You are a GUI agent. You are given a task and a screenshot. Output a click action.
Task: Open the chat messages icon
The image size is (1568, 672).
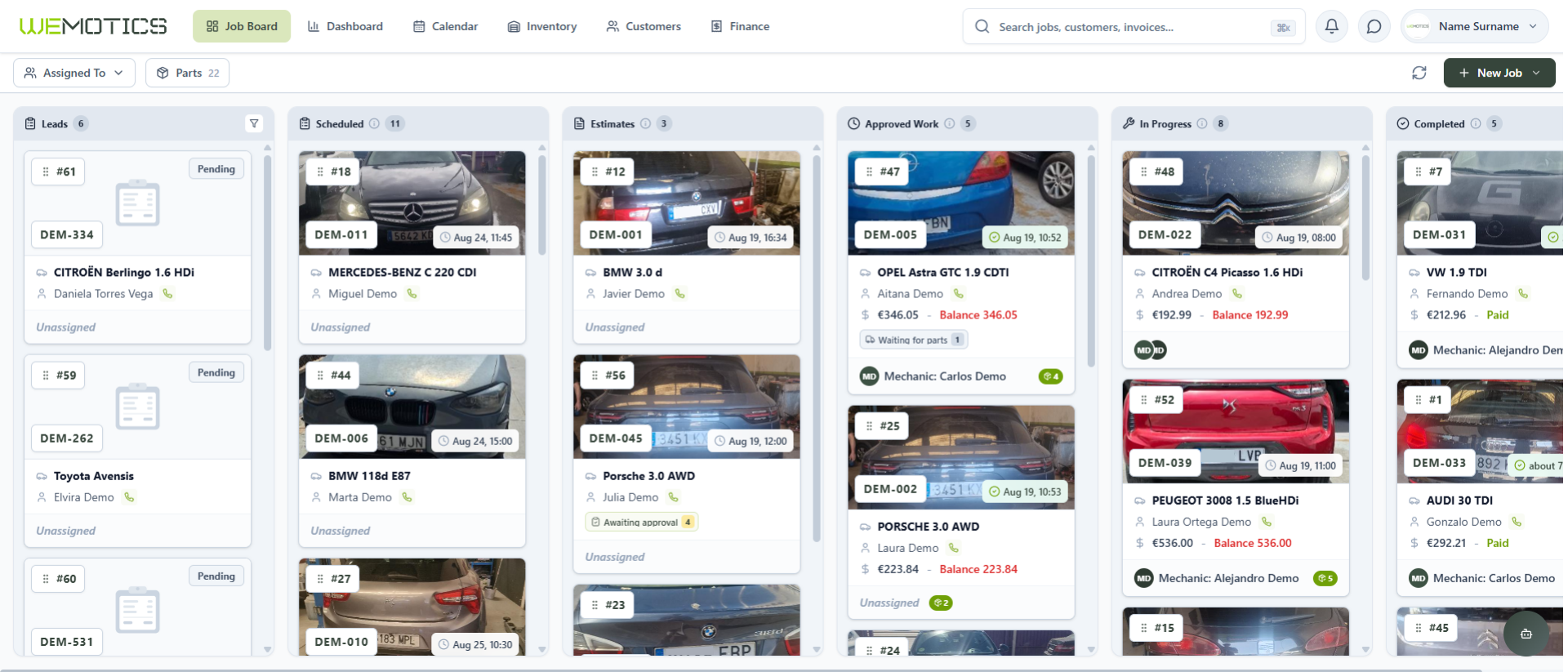point(1374,26)
